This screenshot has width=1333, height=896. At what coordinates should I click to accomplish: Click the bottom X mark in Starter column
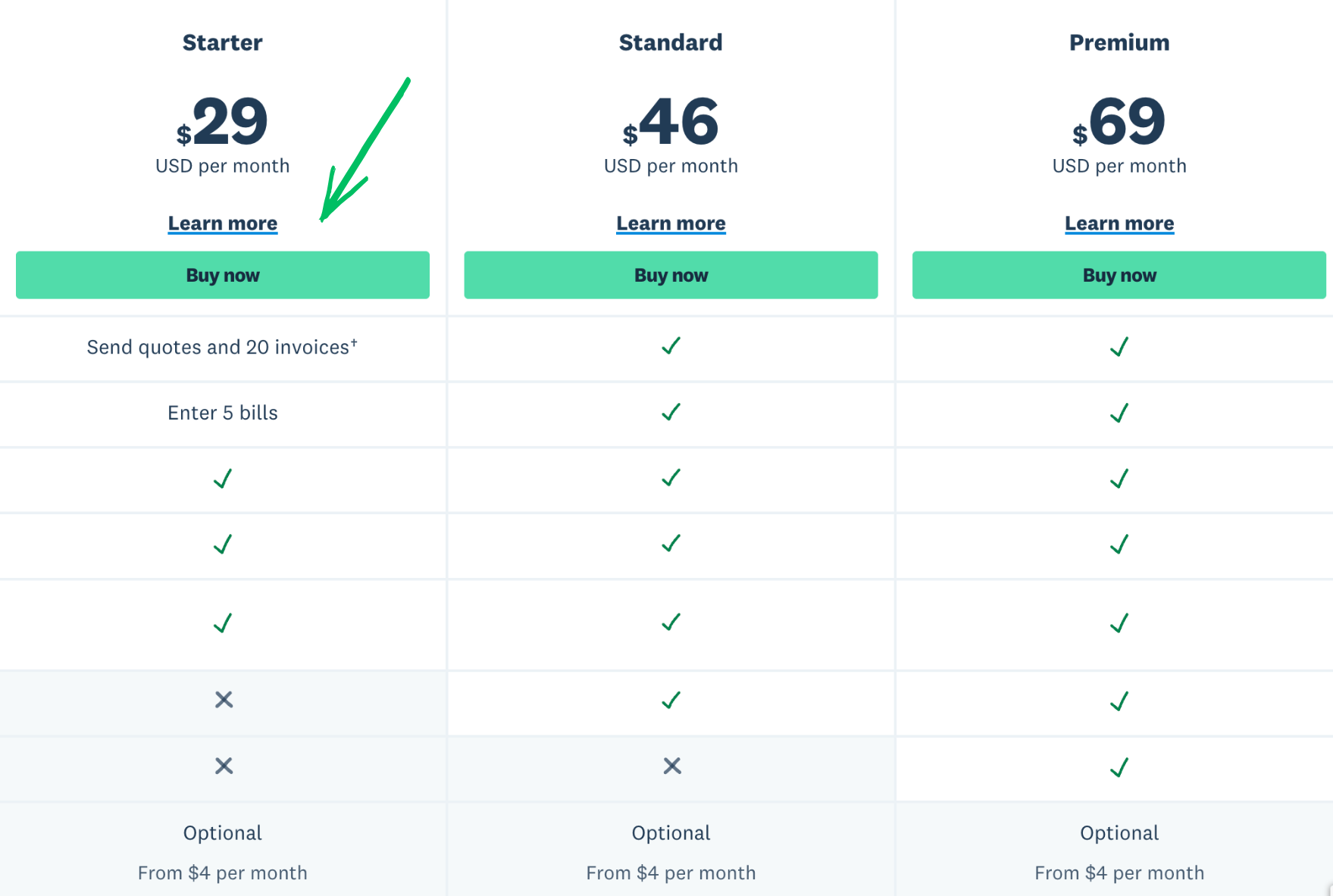tap(224, 766)
